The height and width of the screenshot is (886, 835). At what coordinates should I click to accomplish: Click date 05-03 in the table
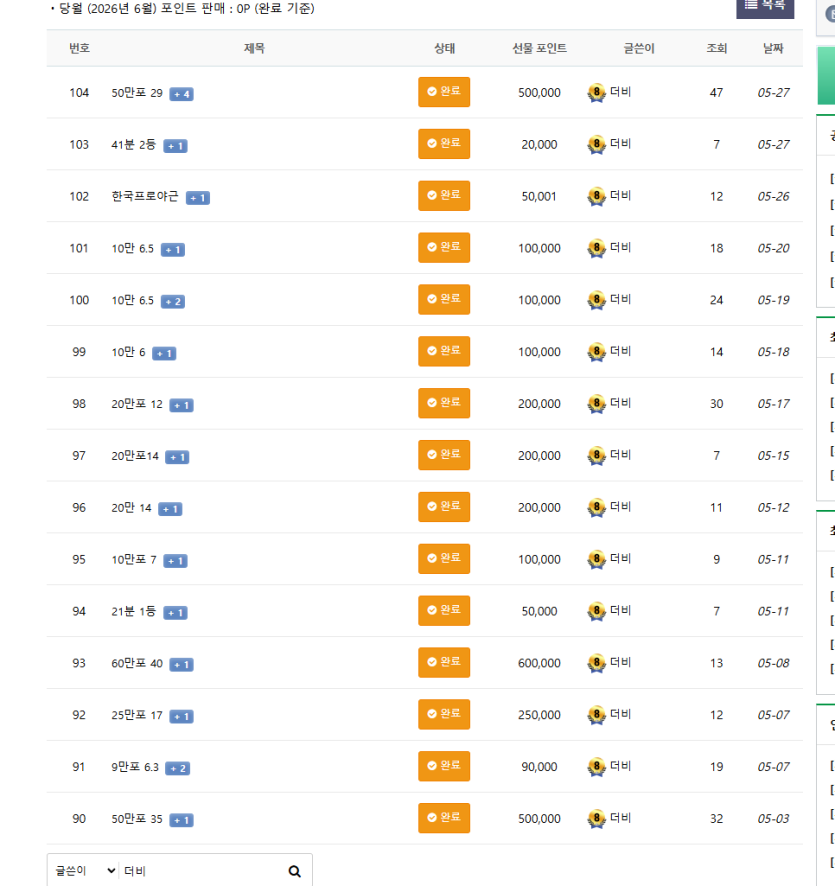tap(773, 819)
